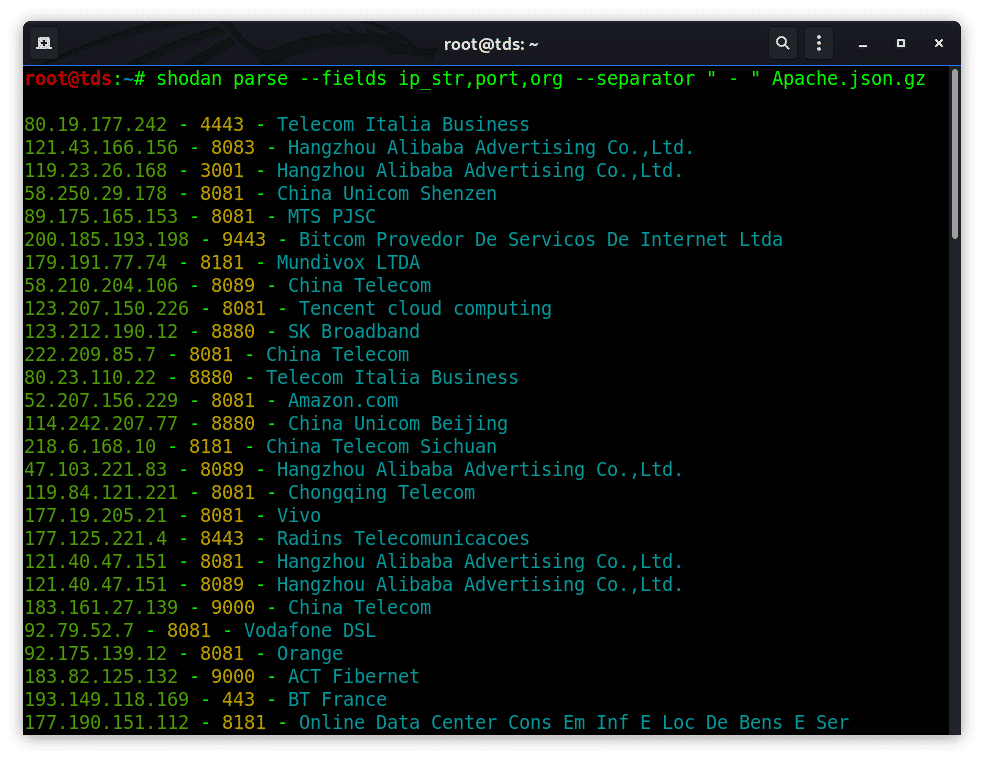Image resolution: width=984 pixels, height=760 pixels.
Task: Click the word shodan in the command
Action: pos(189,79)
